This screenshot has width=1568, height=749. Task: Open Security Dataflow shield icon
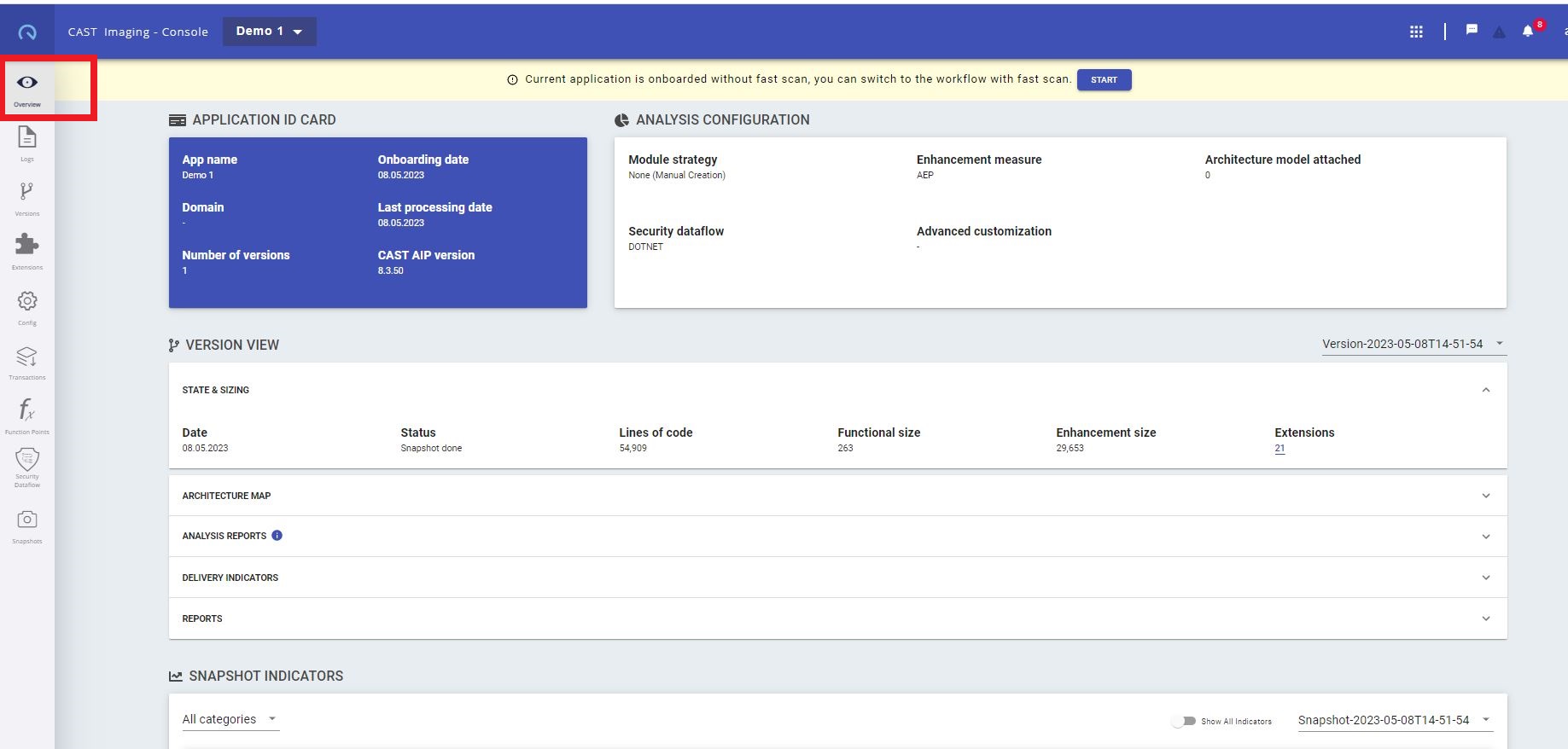(x=27, y=459)
